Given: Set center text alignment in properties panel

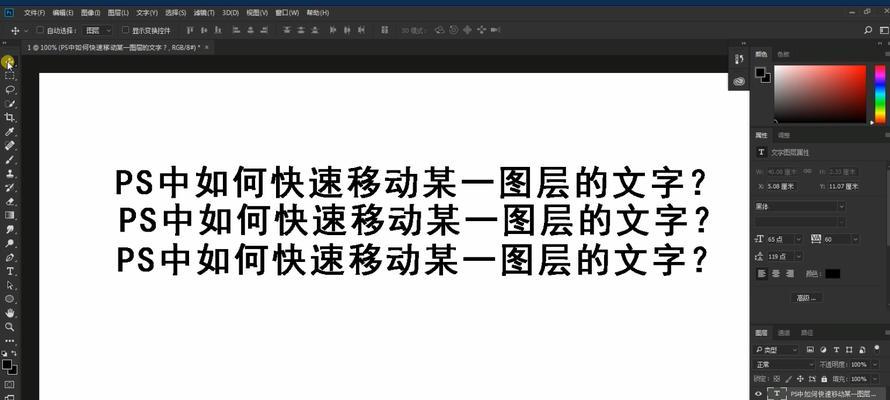Looking at the screenshot, I should (x=776, y=273).
